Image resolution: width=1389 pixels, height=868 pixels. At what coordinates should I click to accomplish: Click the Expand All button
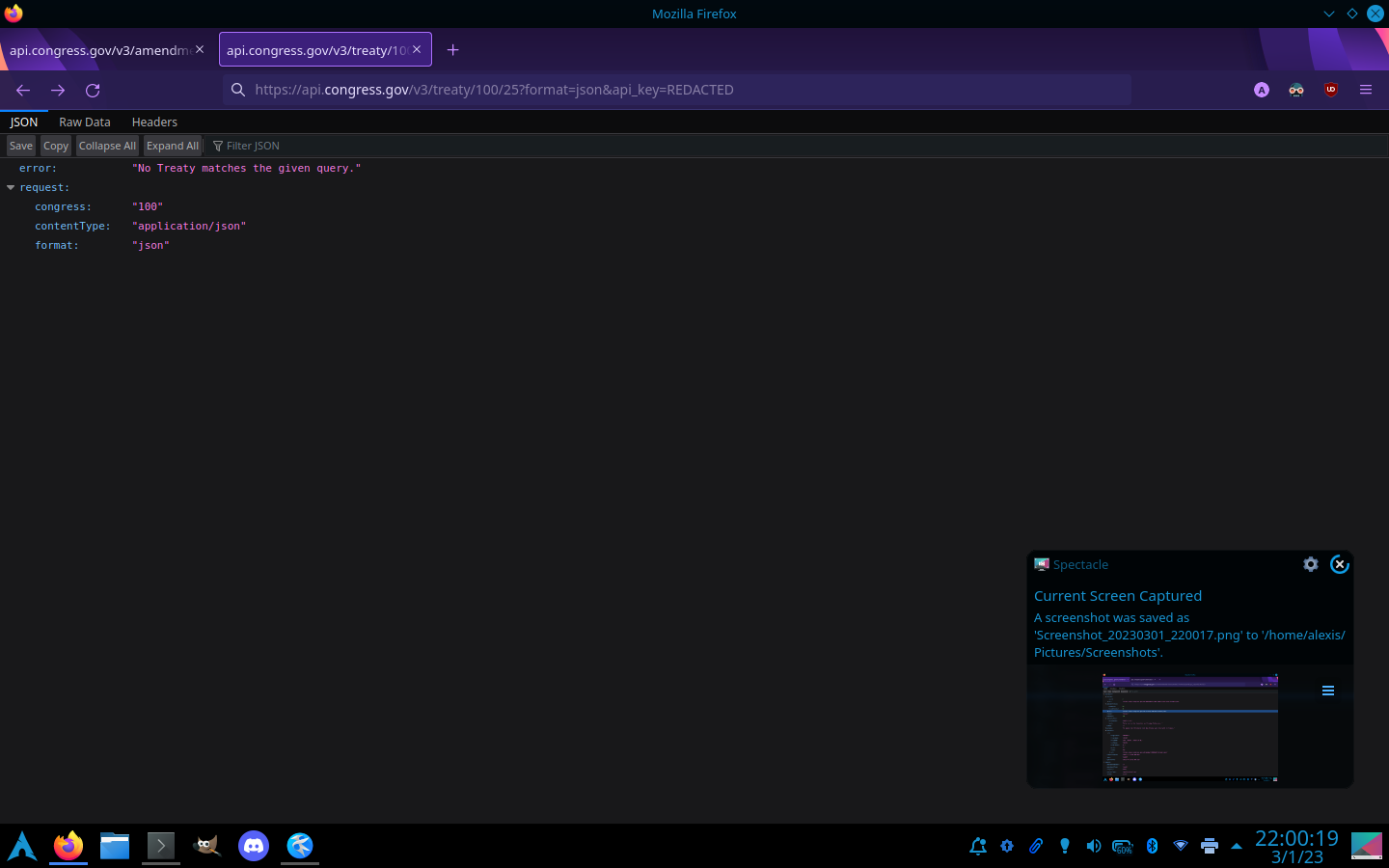(x=172, y=145)
